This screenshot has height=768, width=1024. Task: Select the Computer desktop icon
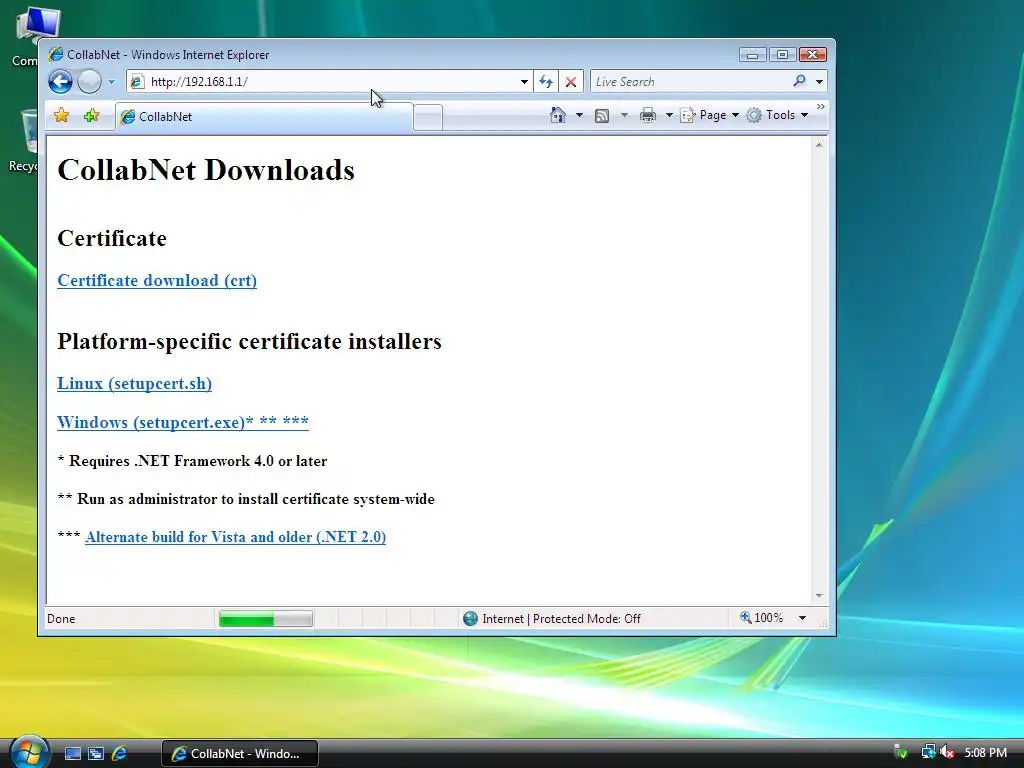click(29, 37)
